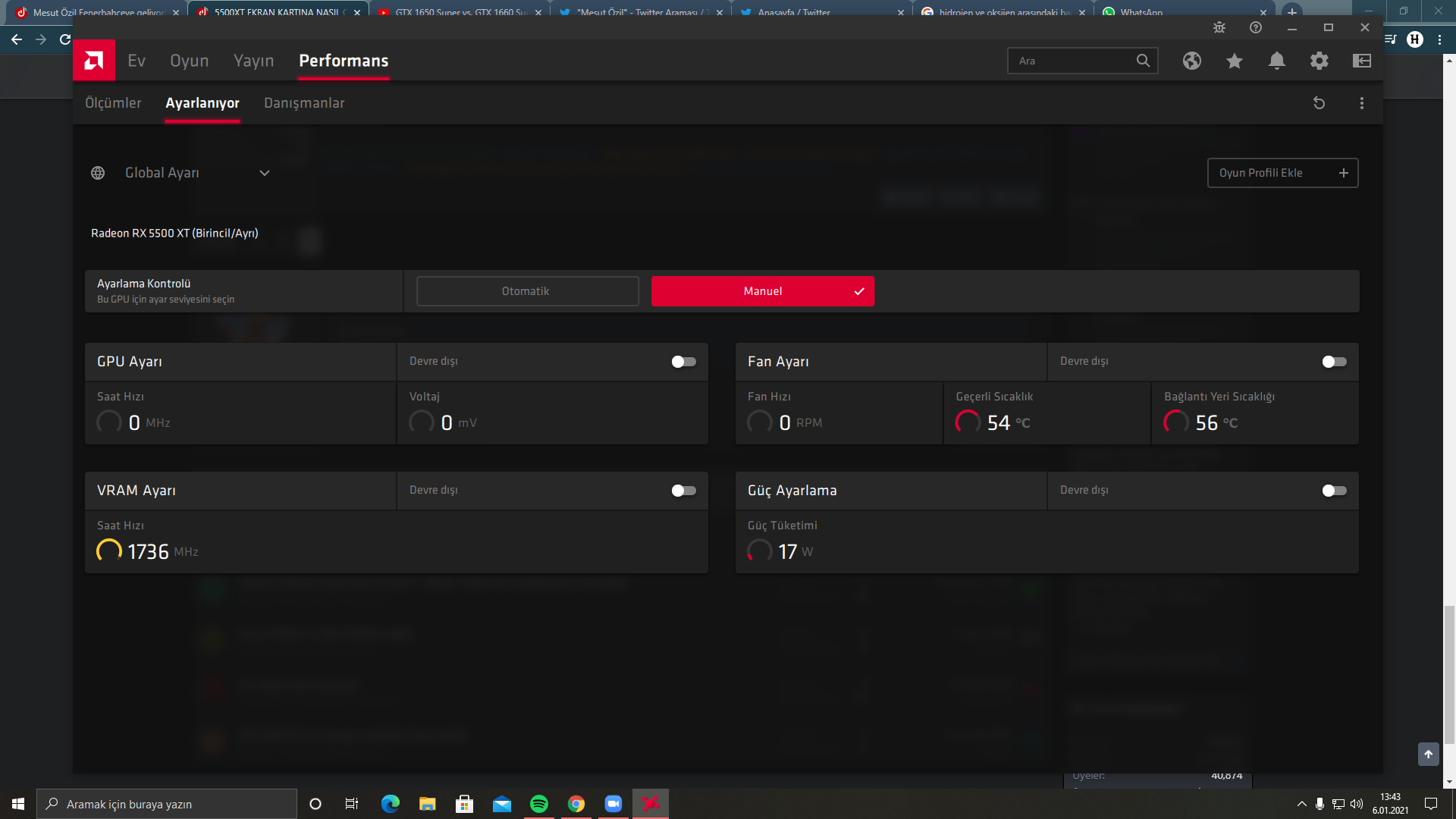Open the help question mark icon
This screenshot has height=819, width=1456.
[1256, 27]
